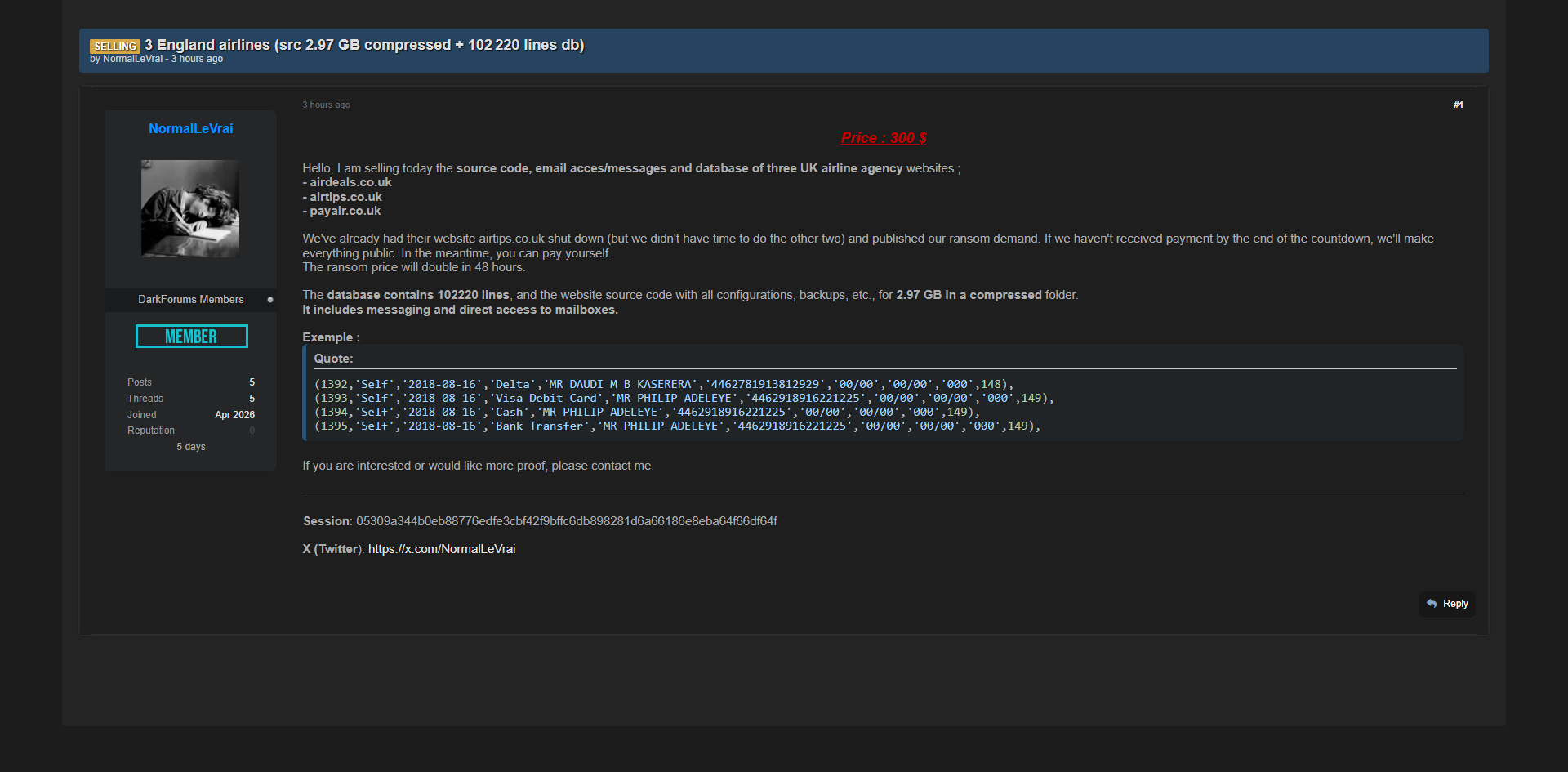
Task: Click the MEMBER rank badge
Action: 191,337
